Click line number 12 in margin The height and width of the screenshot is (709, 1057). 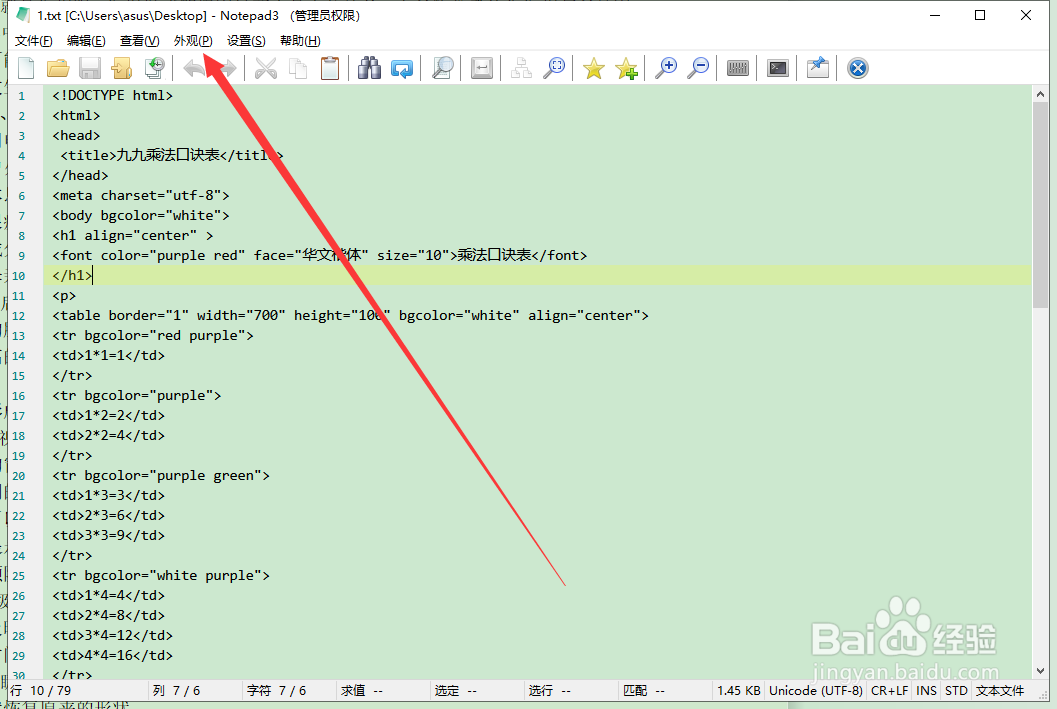(x=18, y=316)
